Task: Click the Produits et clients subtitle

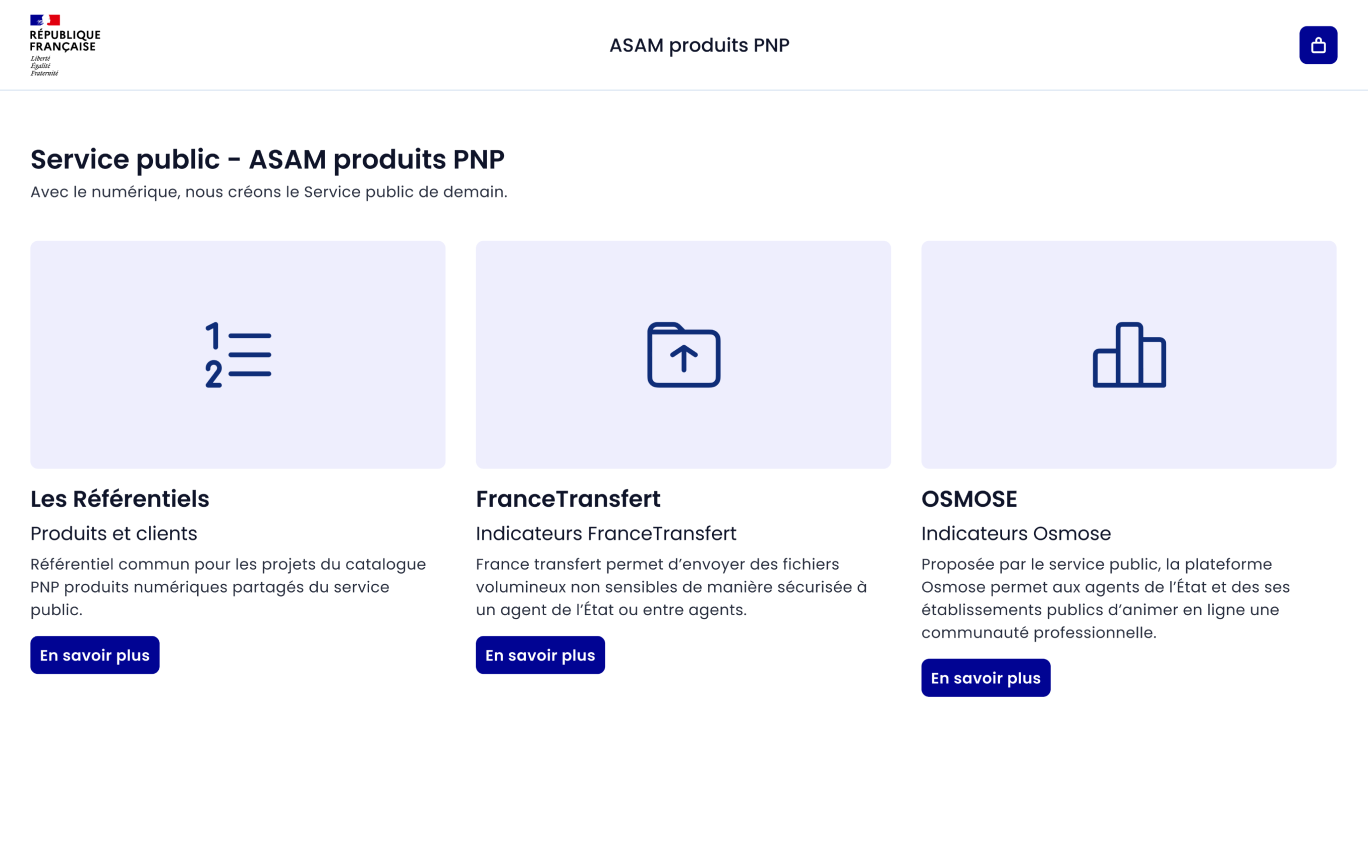Action: [x=114, y=533]
